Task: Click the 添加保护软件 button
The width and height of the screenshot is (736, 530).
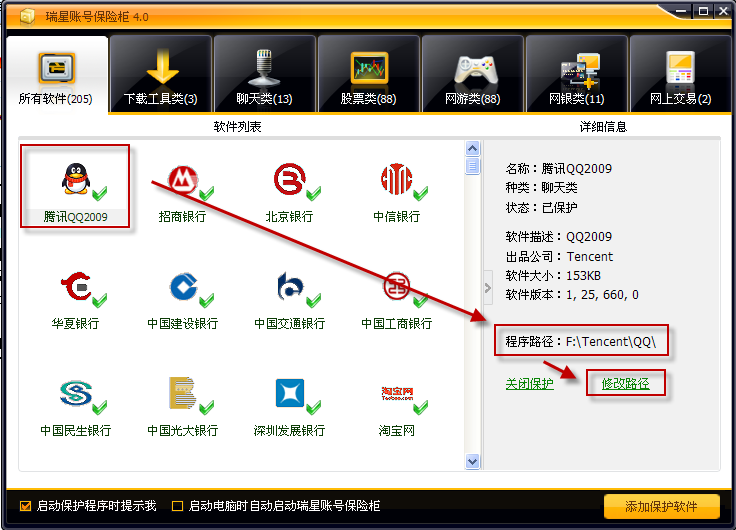Action: [661, 507]
